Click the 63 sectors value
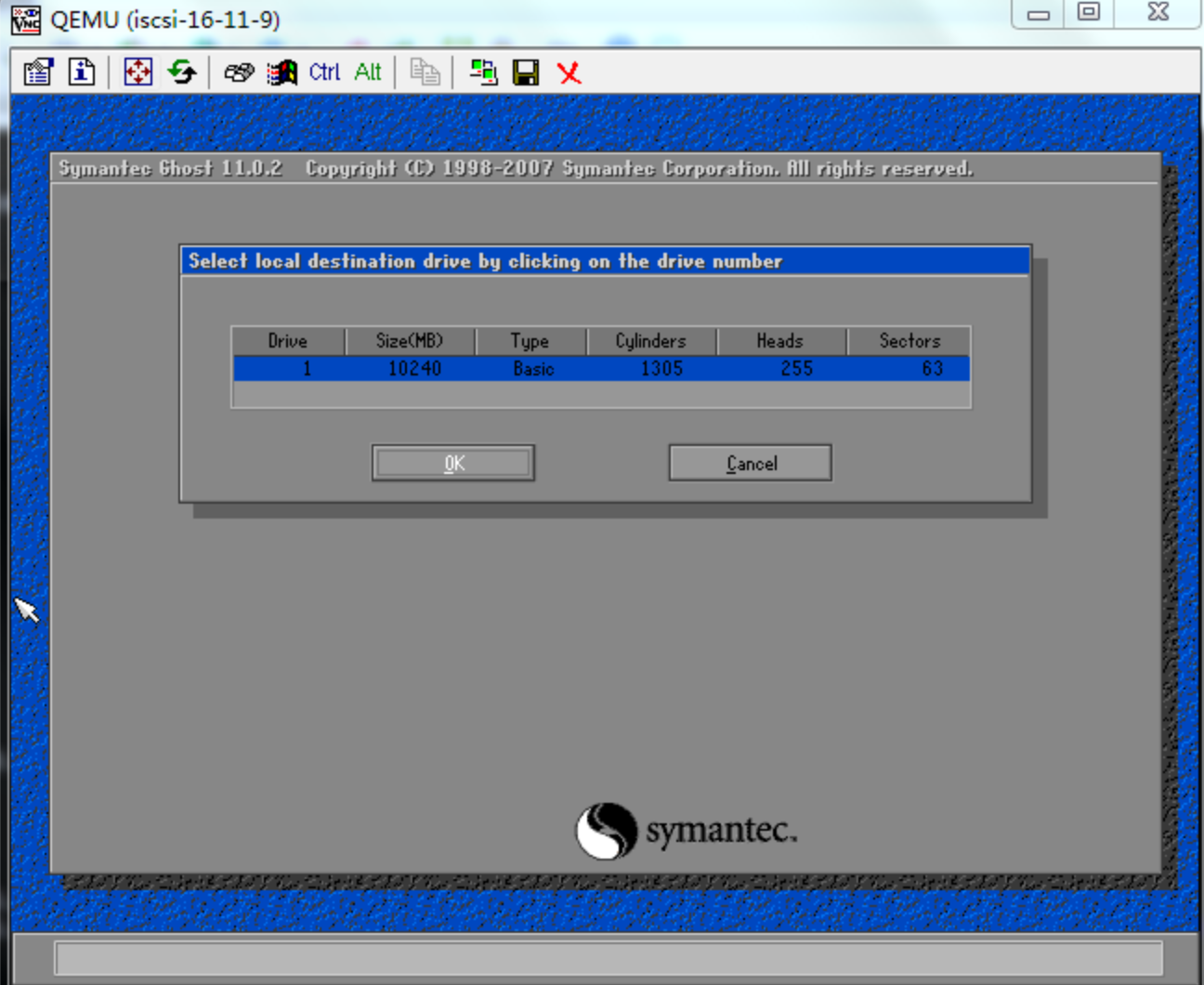Screen dimensions: 1204x985 pyautogui.click(x=933, y=369)
